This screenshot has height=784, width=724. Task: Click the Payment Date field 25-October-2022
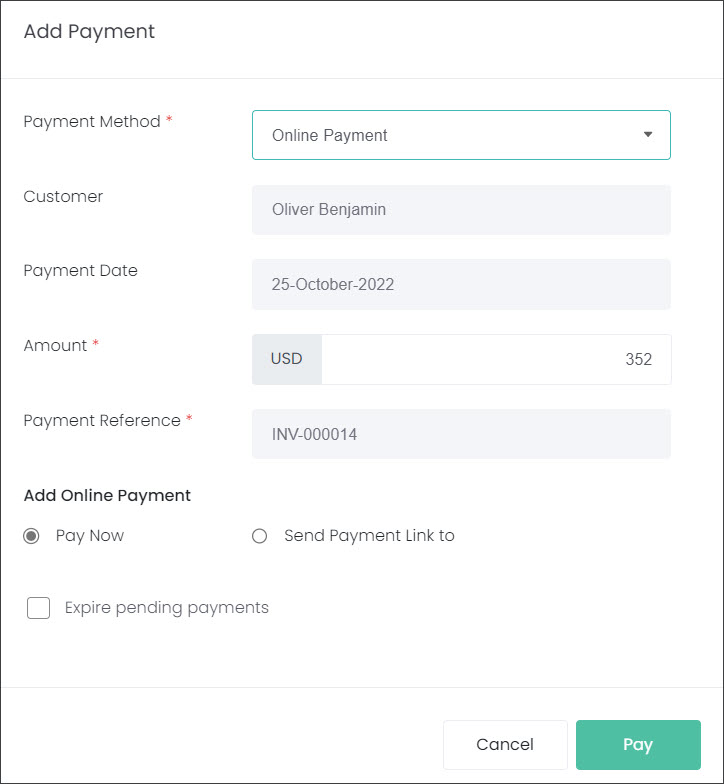461,284
